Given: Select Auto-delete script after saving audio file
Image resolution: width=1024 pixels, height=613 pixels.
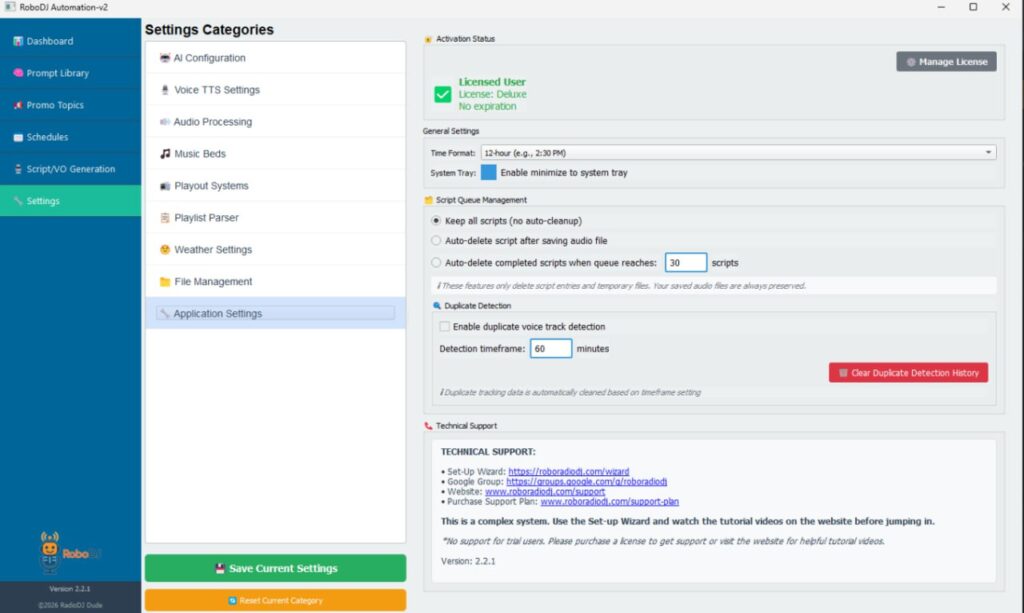Looking at the screenshot, I should (436, 241).
